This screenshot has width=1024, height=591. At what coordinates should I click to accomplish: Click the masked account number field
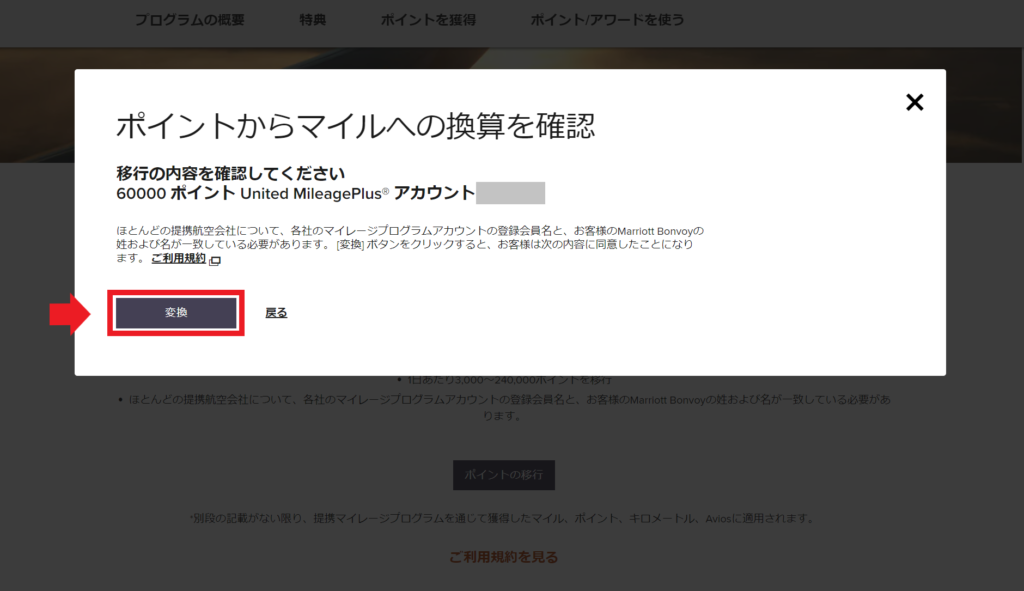pyautogui.click(x=510, y=193)
